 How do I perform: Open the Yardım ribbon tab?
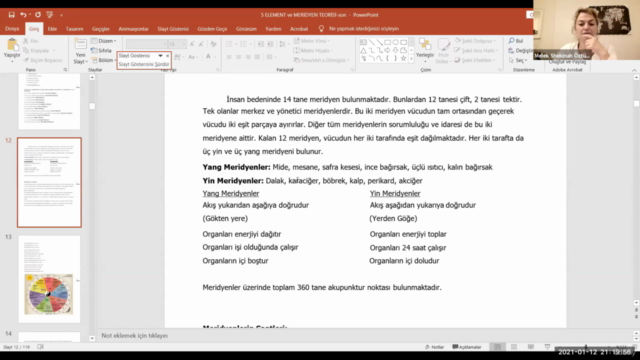click(273, 29)
